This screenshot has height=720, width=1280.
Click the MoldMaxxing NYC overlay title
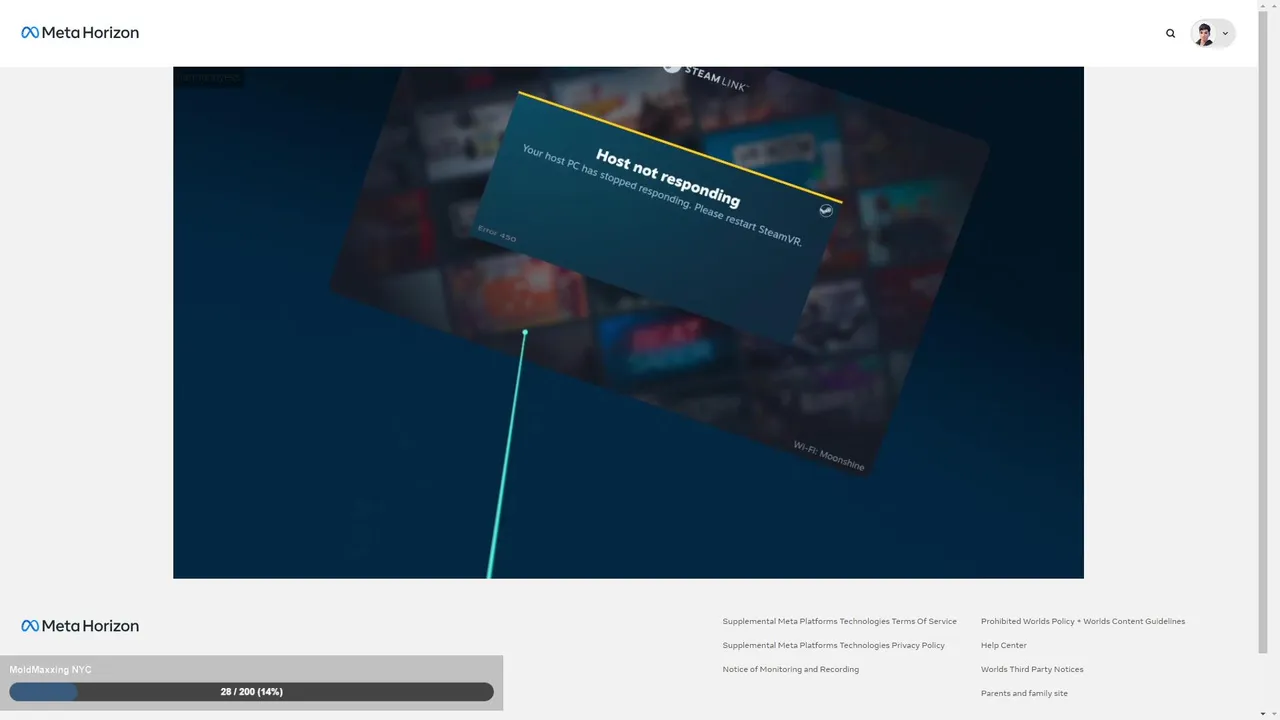[x=50, y=670]
